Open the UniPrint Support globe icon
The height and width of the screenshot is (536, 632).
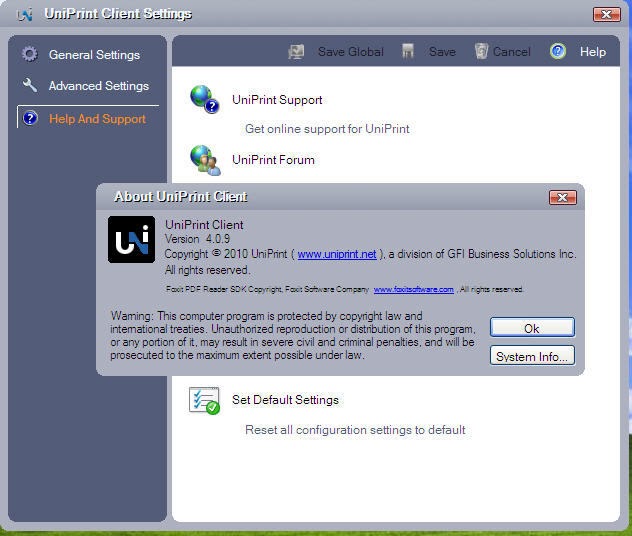point(204,99)
